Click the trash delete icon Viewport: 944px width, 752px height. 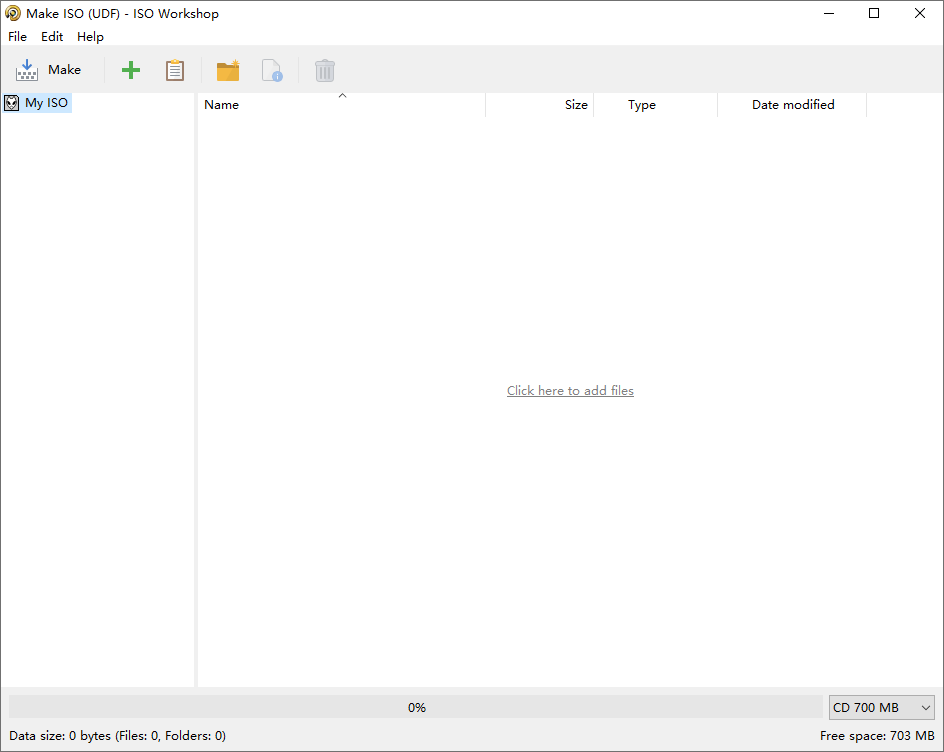click(x=325, y=70)
